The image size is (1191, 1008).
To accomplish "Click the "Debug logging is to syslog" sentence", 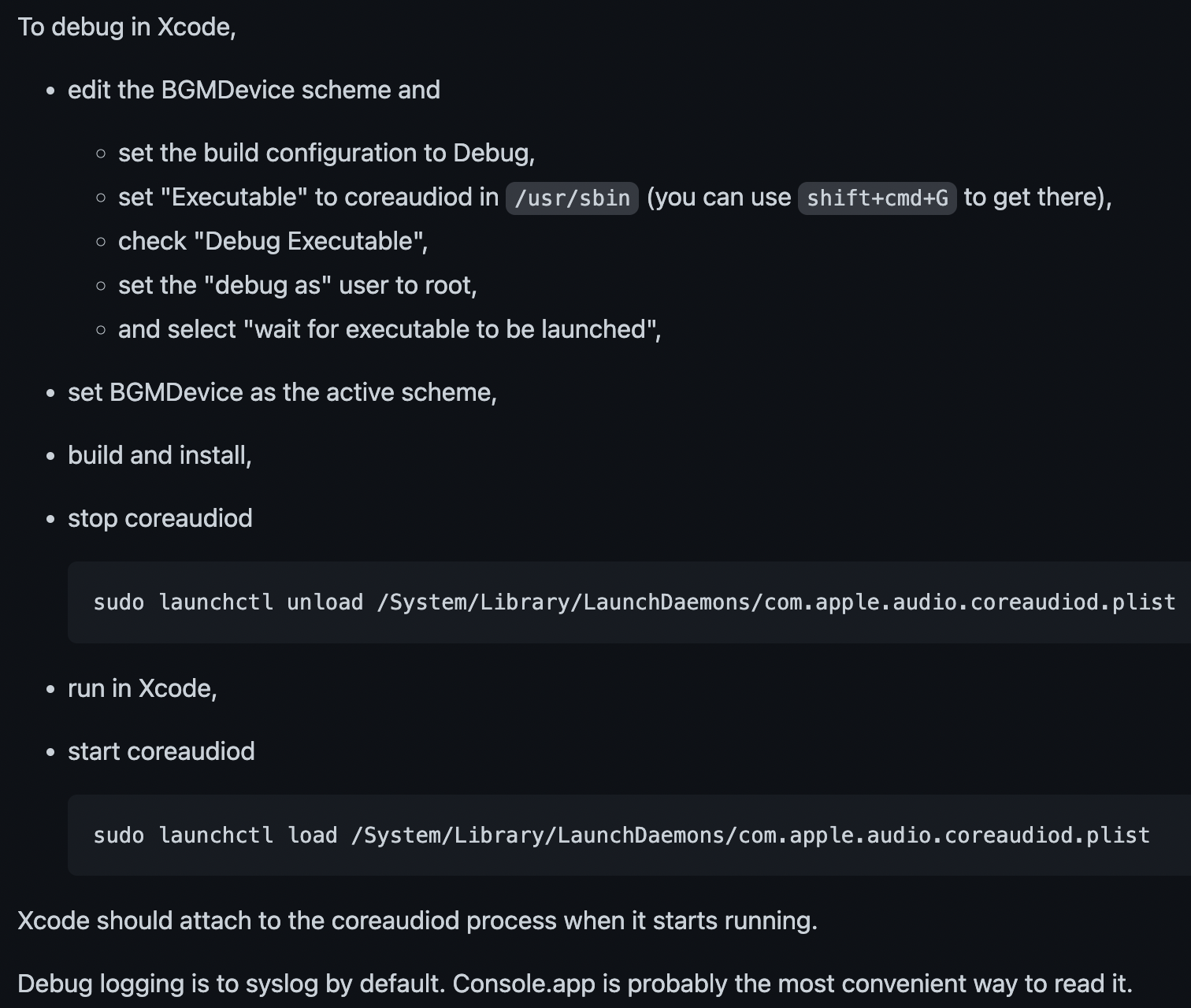I will [233, 984].
